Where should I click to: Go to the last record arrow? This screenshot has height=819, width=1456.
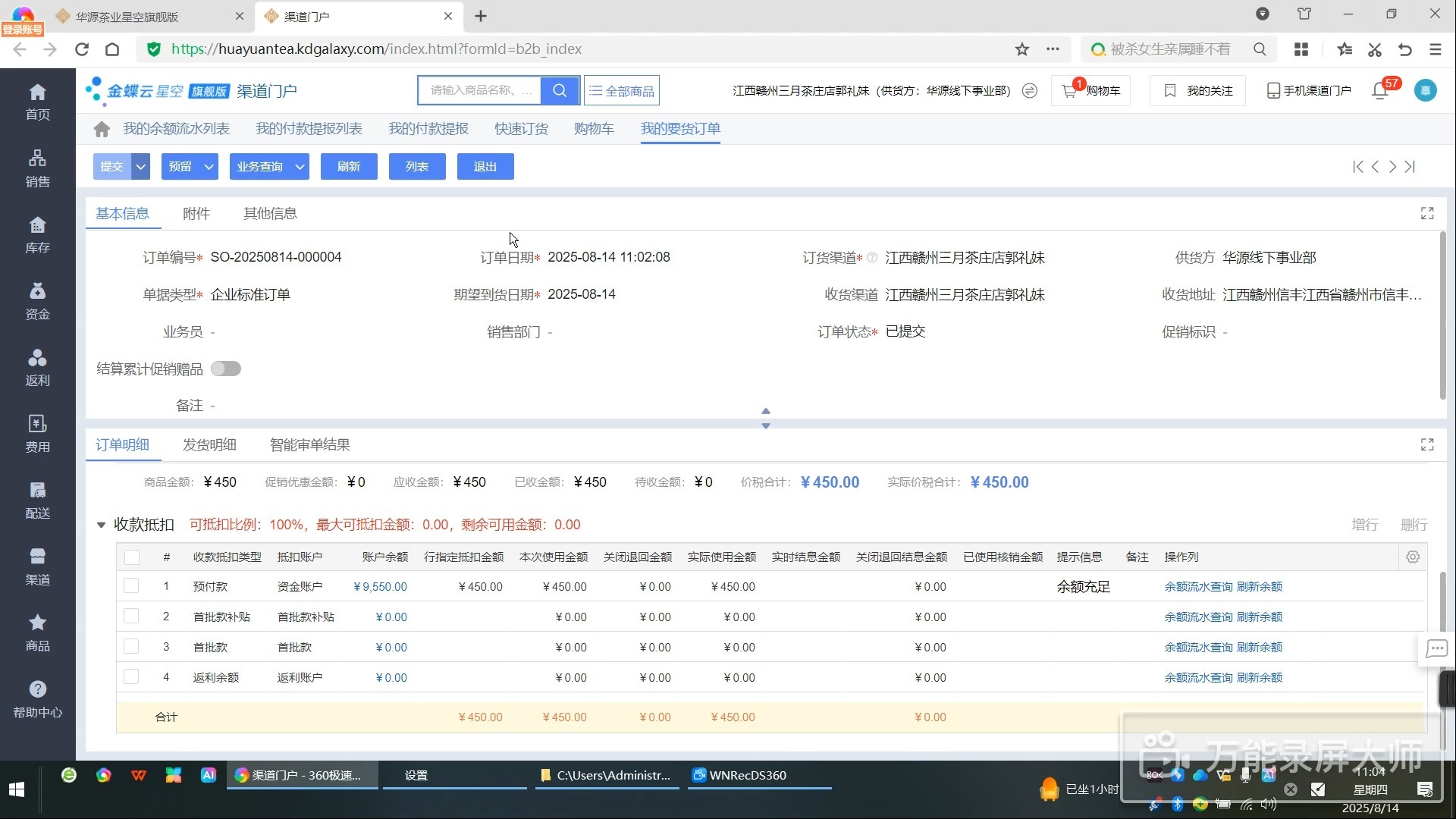tap(1410, 167)
